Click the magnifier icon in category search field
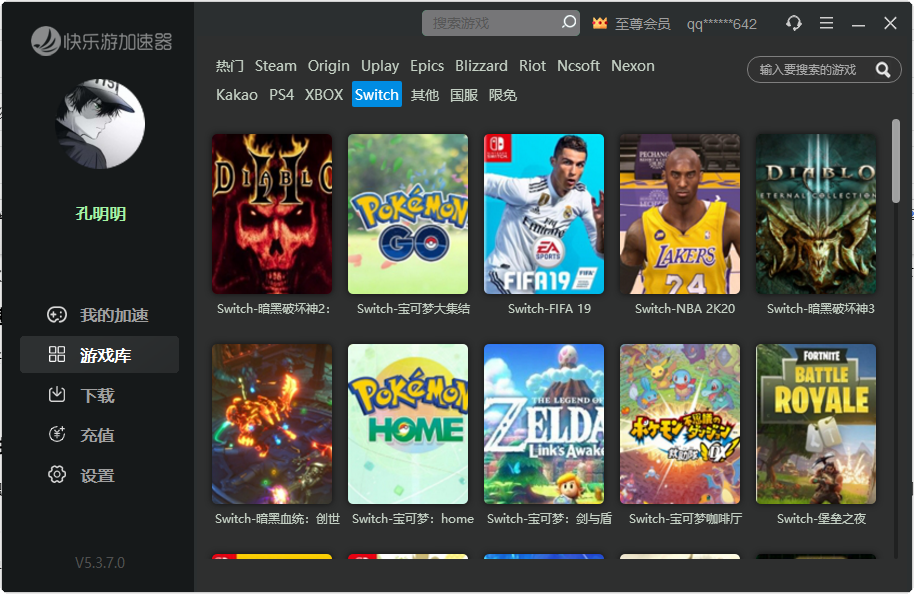Screen dimensions: 914x594 (x=883, y=70)
